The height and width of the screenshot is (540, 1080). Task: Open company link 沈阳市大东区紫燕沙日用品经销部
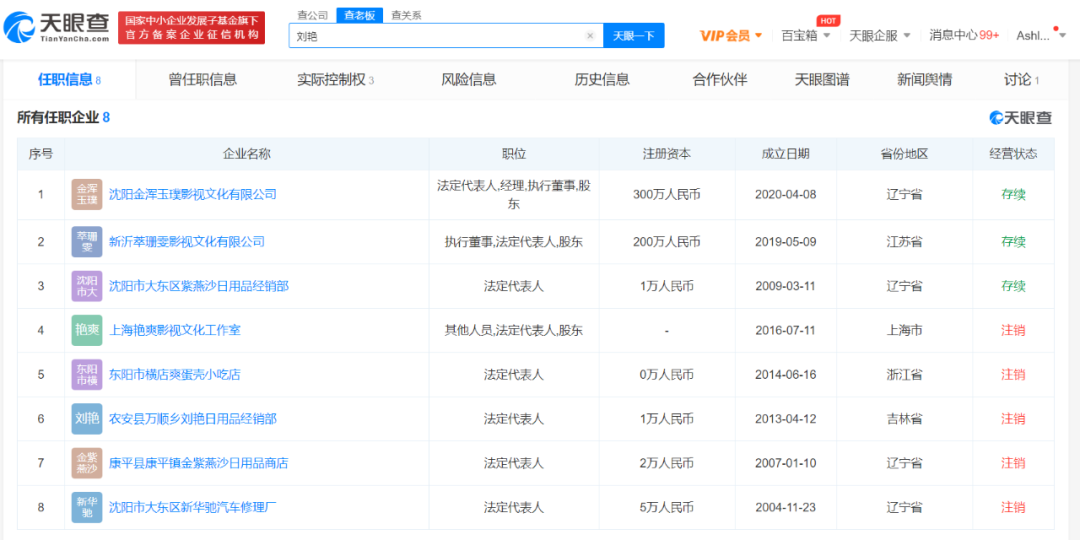tap(198, 286)
